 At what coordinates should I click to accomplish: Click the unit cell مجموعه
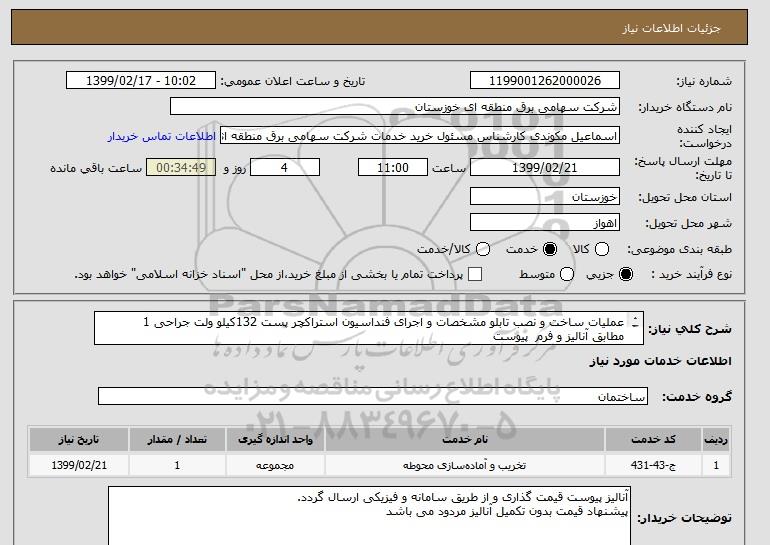tap(275, 465)
